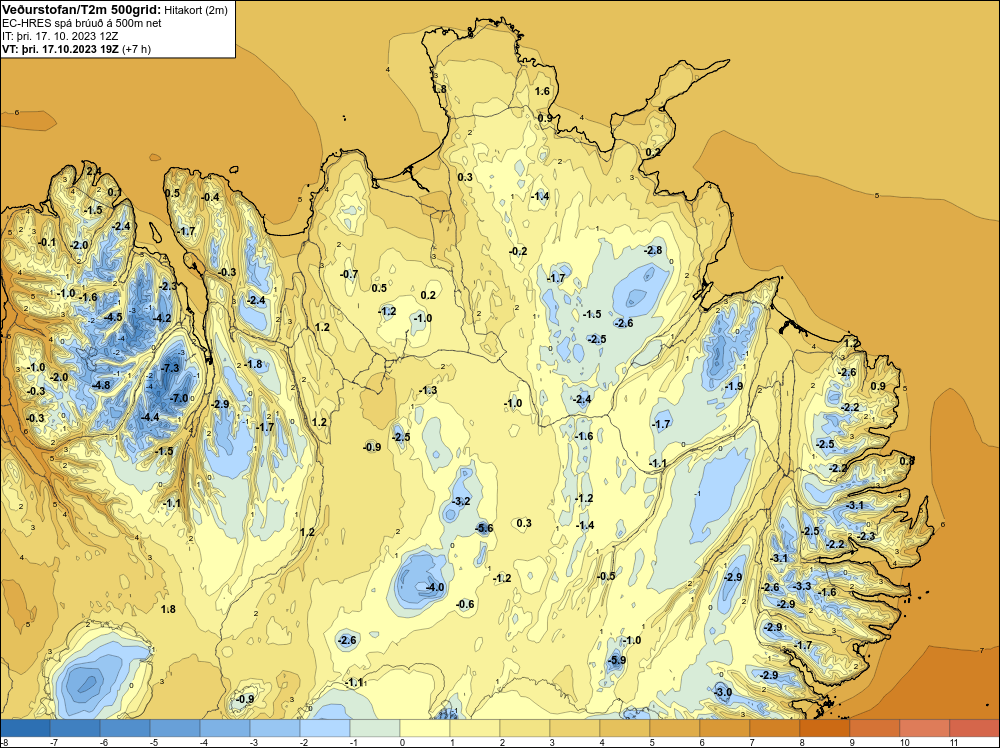This screenshot has height=748, width=1000.
Task: Click the -5.9 temperature value
Action: (617, 660)
